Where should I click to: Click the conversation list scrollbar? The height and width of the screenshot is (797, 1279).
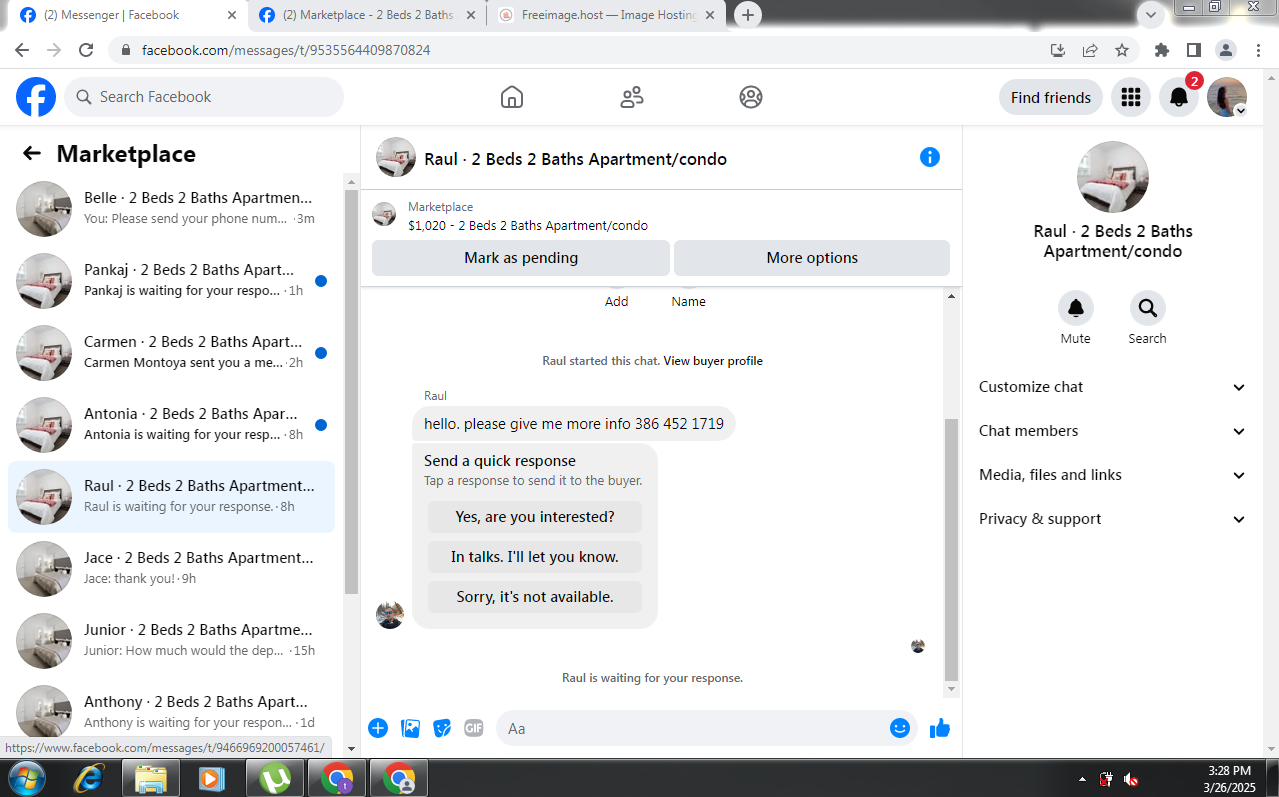351,390
